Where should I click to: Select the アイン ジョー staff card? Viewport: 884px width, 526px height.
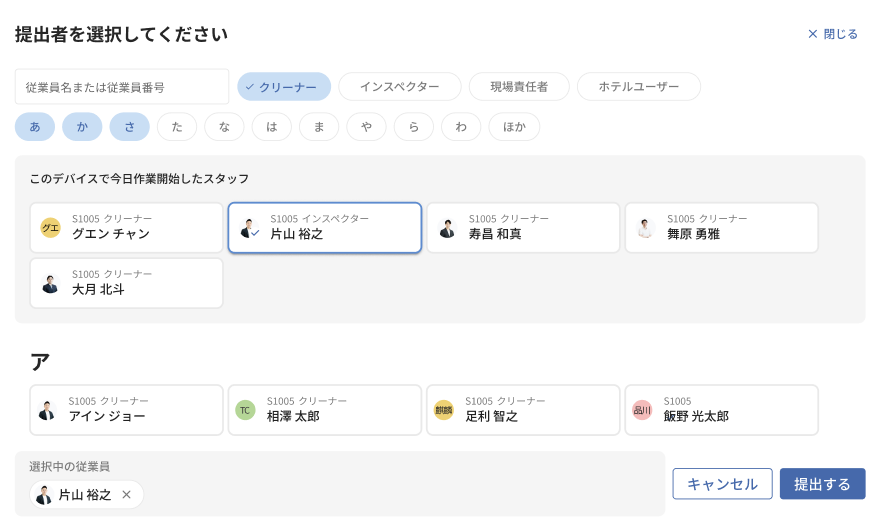click(126, 410)
